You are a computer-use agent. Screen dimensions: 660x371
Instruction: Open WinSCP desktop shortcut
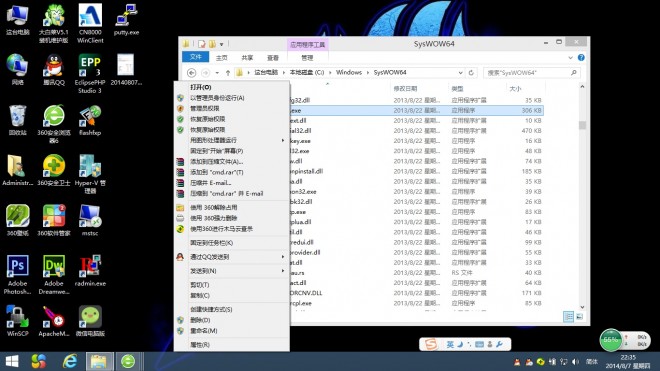point(17,321)
